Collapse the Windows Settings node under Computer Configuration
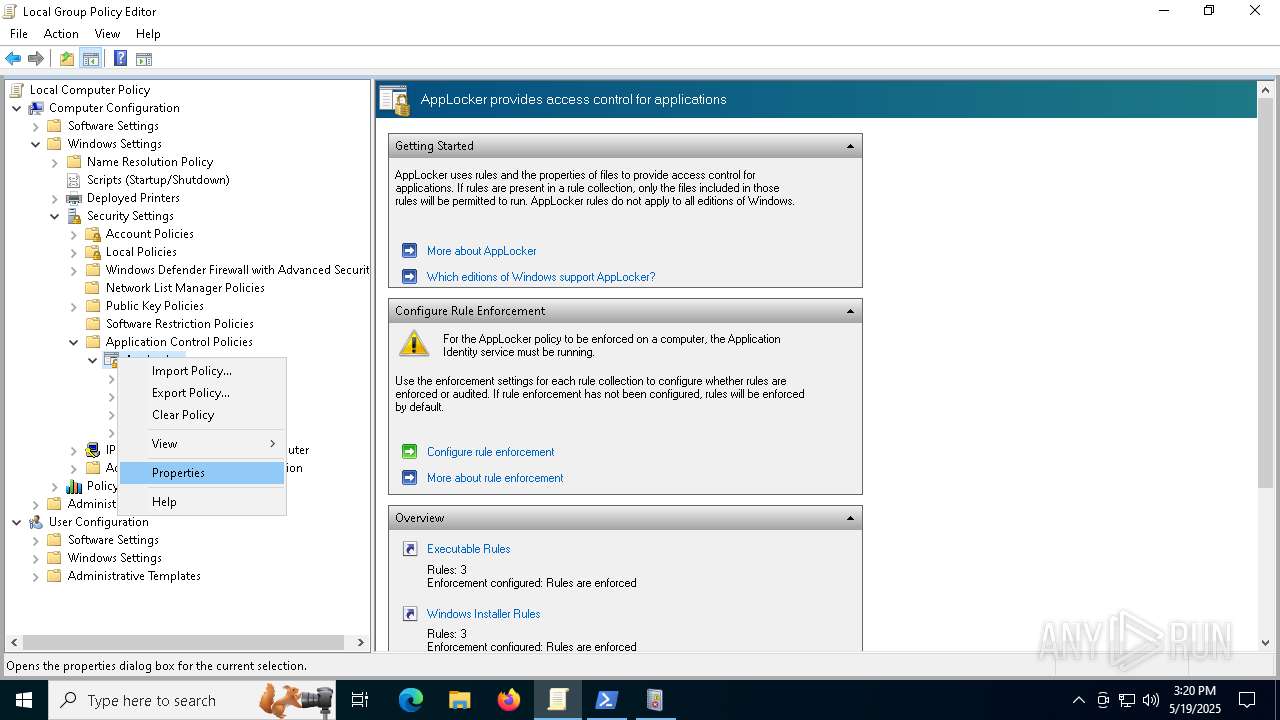This screenshot has width=1280, height=720. click(x=36, y=144)
